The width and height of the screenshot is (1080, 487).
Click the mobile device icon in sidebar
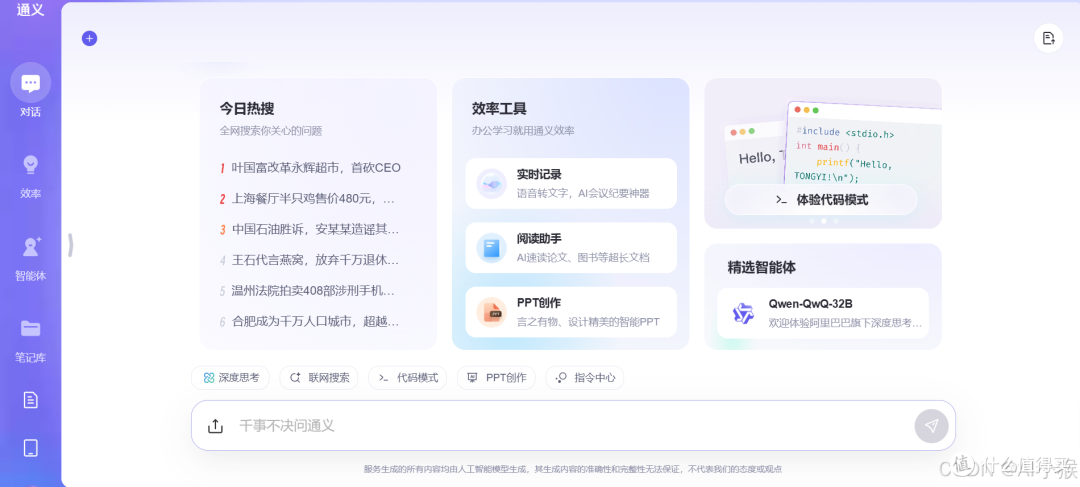30,448
